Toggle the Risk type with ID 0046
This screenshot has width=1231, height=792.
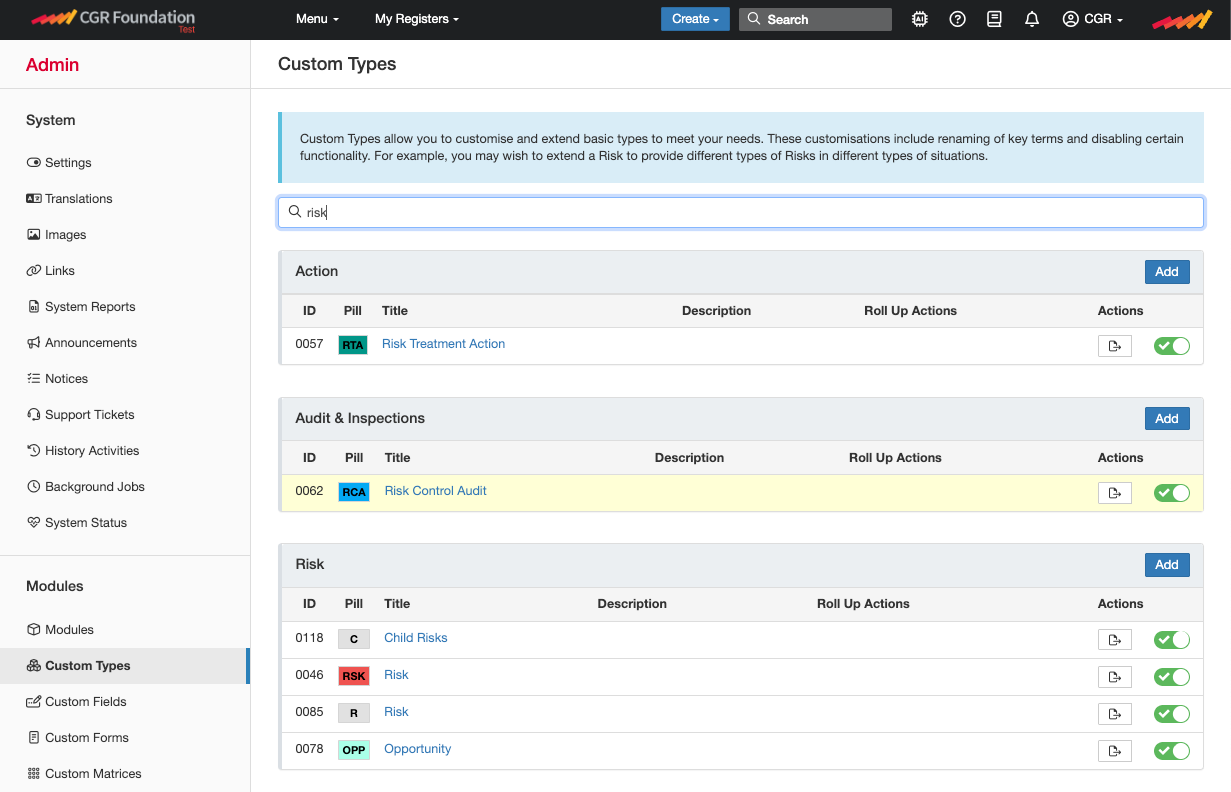(1171, 677)
